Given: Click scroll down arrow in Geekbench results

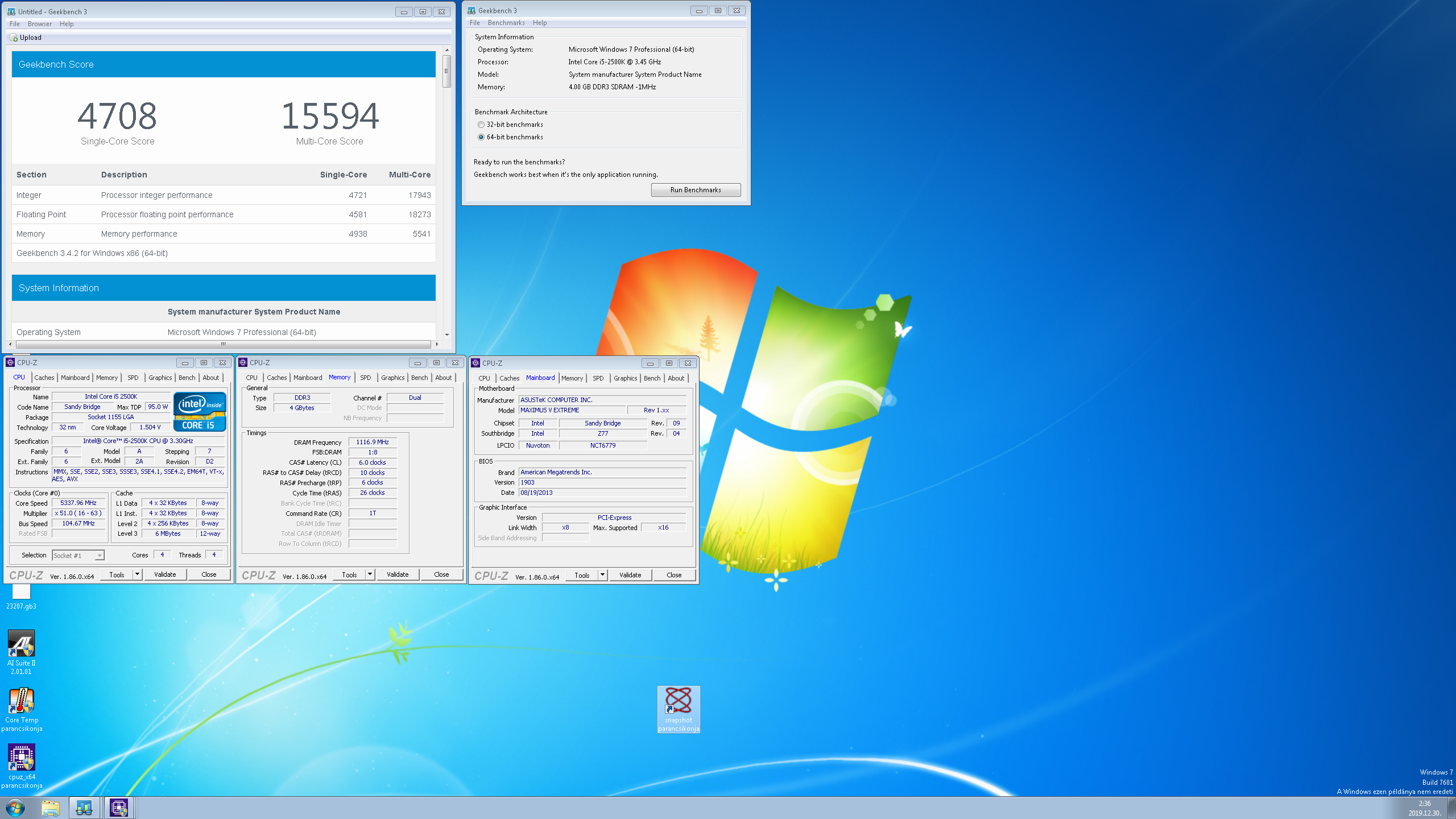Looking at the screenshot, I should tap(447, 335).
